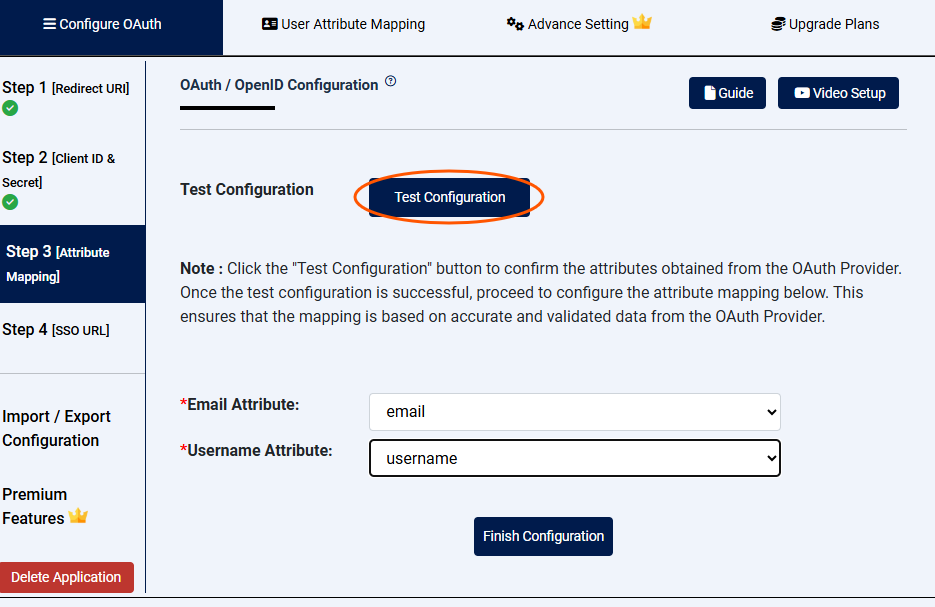Click the gears icon on Advance Setting
Screen dimensions: 935x607
(515, 24)
